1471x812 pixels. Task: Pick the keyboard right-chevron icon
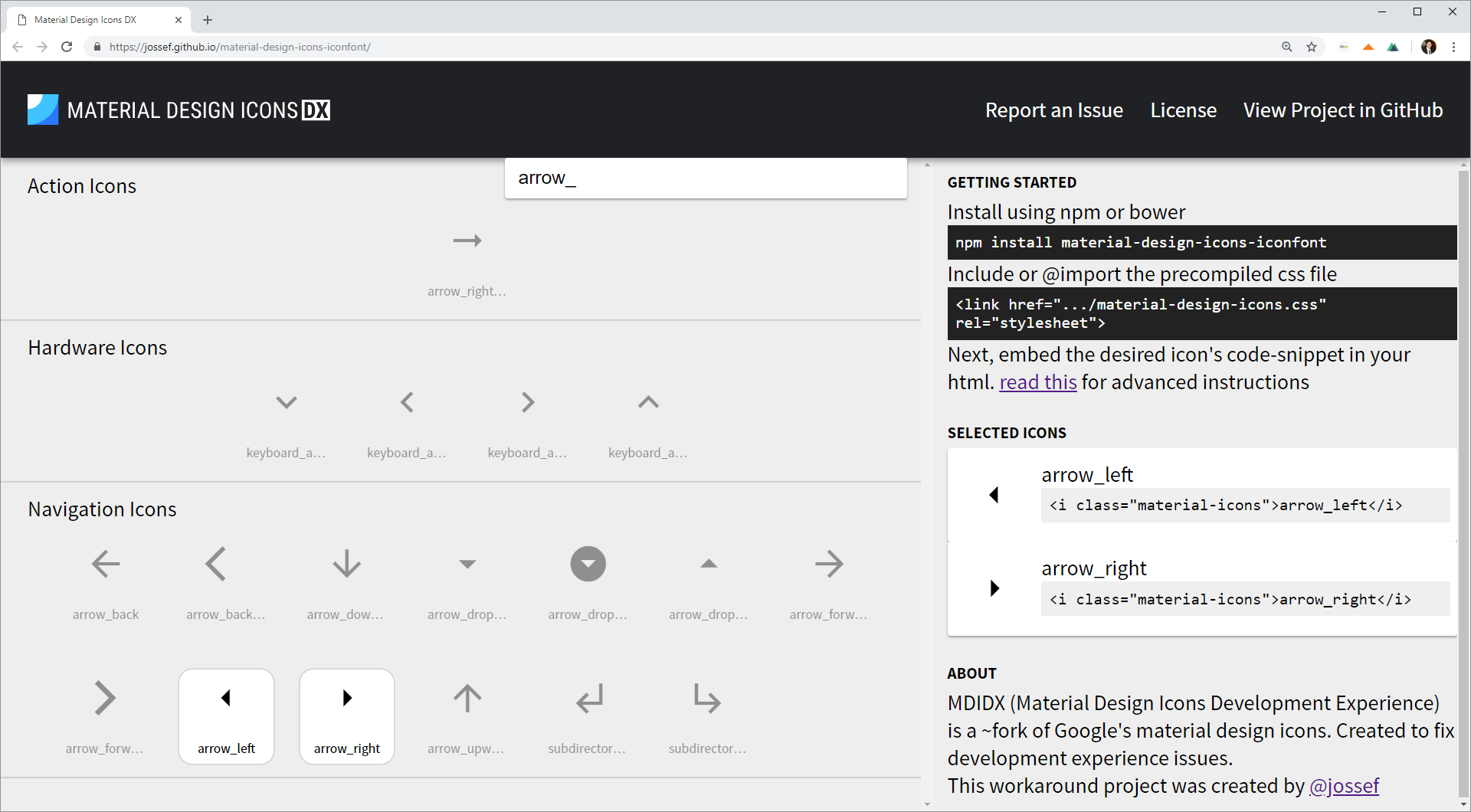click(528, 402)
